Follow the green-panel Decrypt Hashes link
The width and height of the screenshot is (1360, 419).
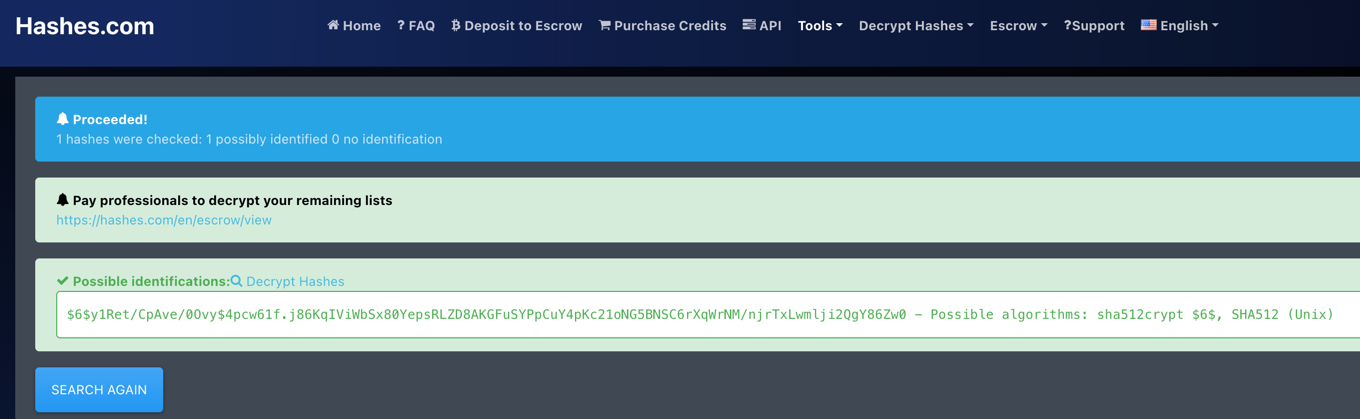(295, 282)
